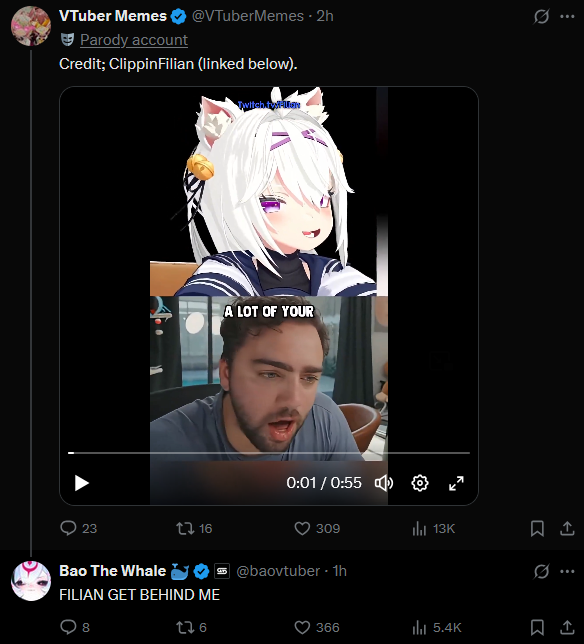Expand video to fullscreen

pos(456,483)
